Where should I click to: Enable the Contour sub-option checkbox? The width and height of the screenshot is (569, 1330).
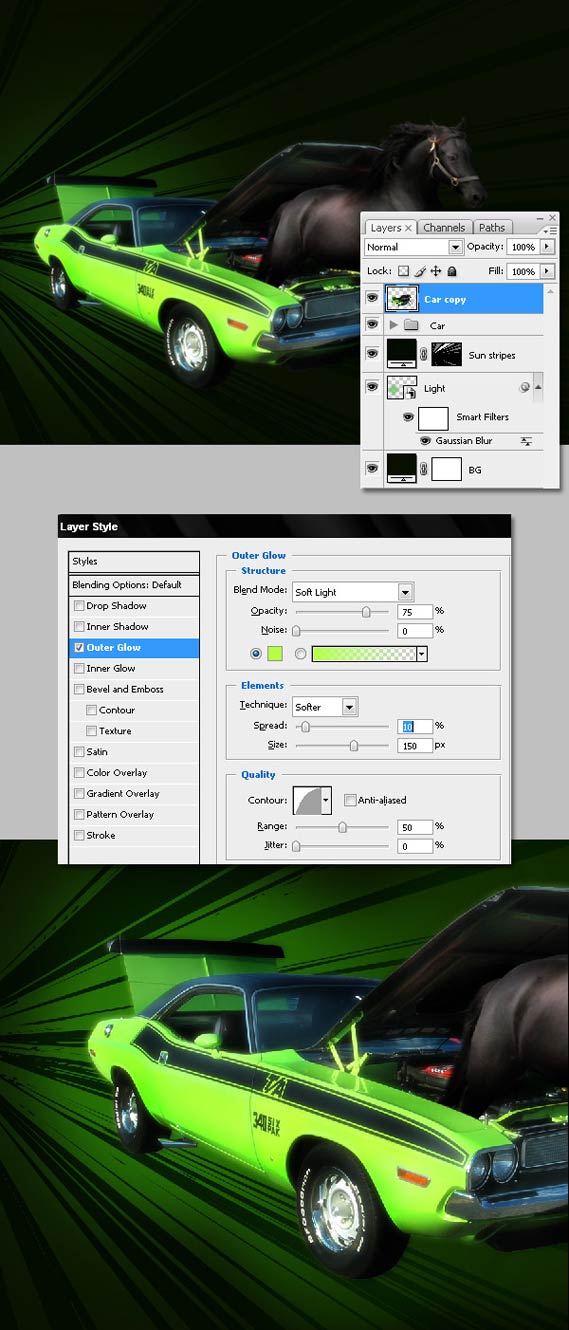92,711
